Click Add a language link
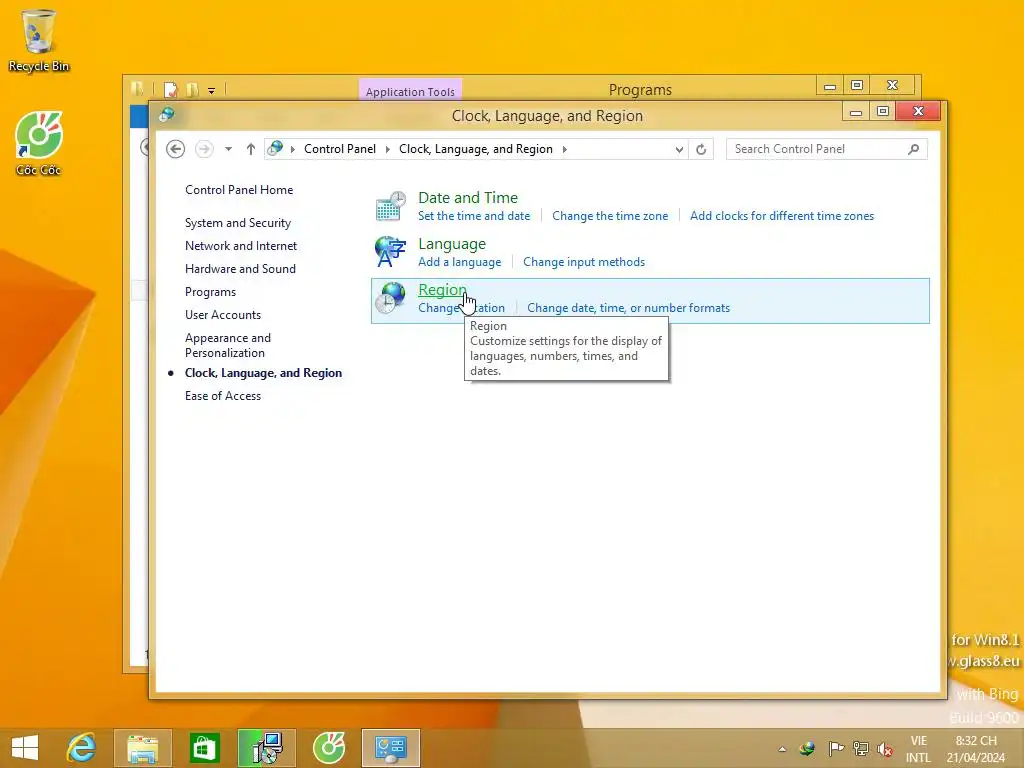 [x=460, y=262]
